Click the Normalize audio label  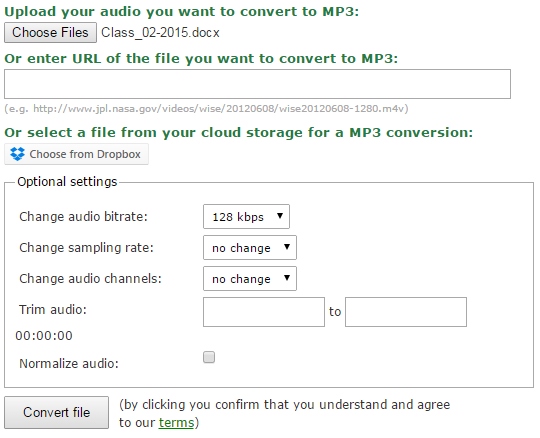tap(69, 364)
